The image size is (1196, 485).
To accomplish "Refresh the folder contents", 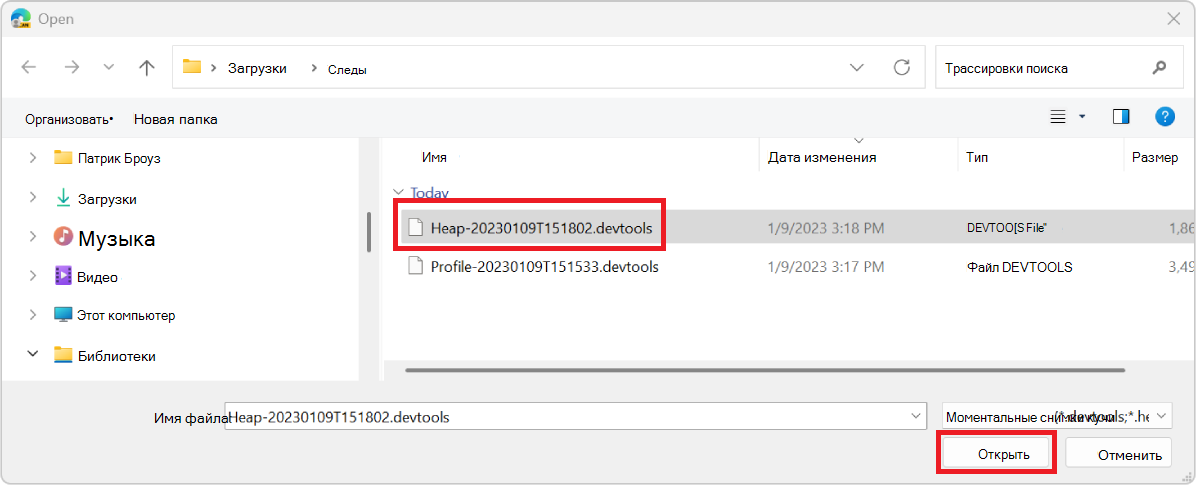I will tap(902, 67).
